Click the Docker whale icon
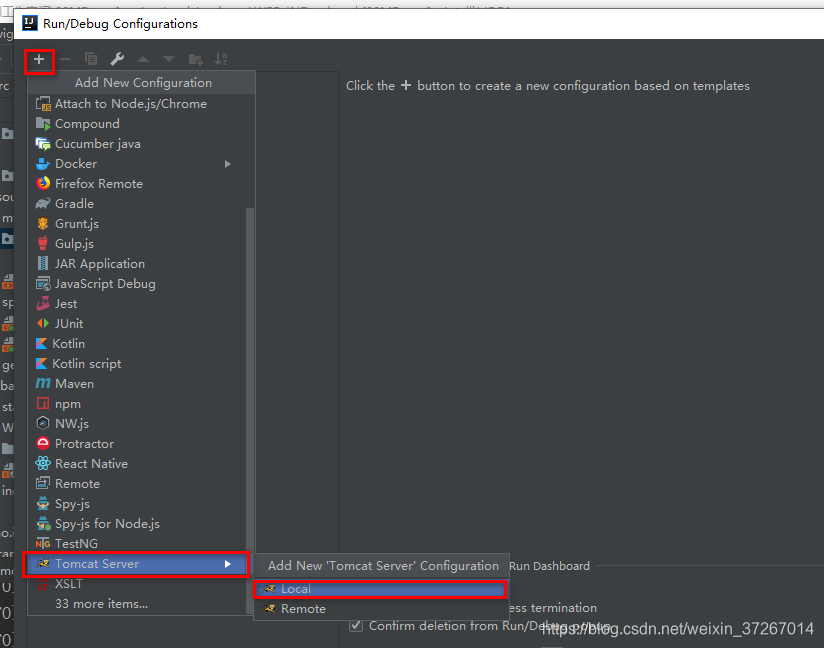 (x=43, y=163)
